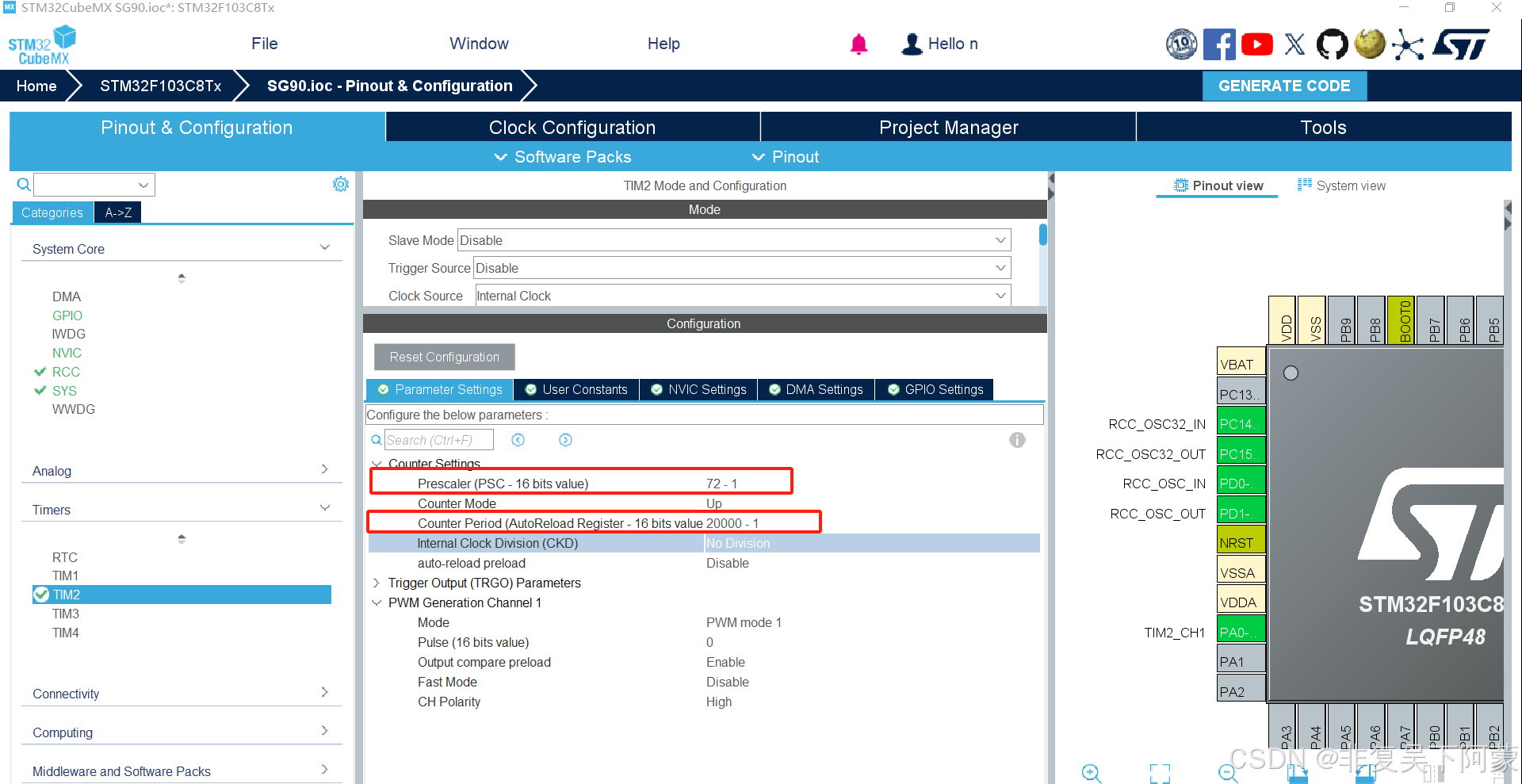This screenshot has height=784, width=1522.
Task: Switch to NVIC Settings tab
Action: [x=698, y=389]
